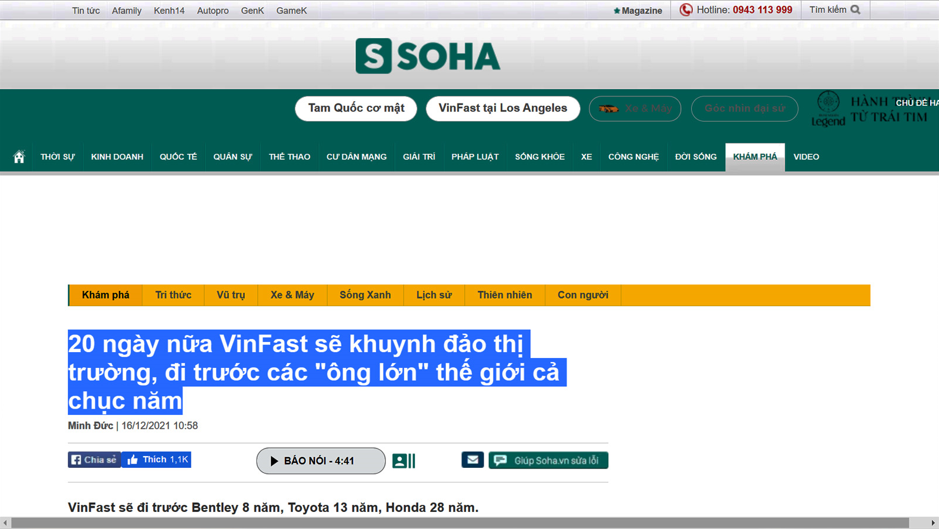Click the article date 16/12/2021 10:58
Screen dimensions: 939x529
coord(159,426)
